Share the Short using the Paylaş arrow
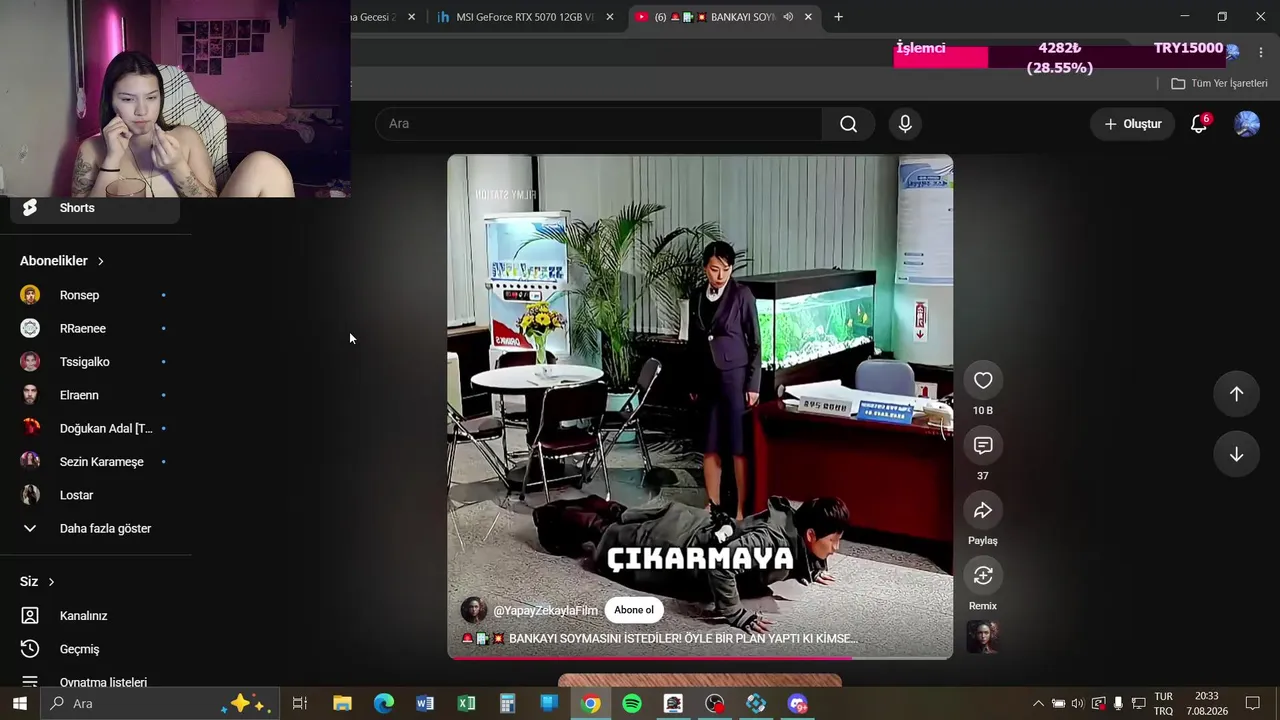The image size is (1280, 720). click(983, 510)
